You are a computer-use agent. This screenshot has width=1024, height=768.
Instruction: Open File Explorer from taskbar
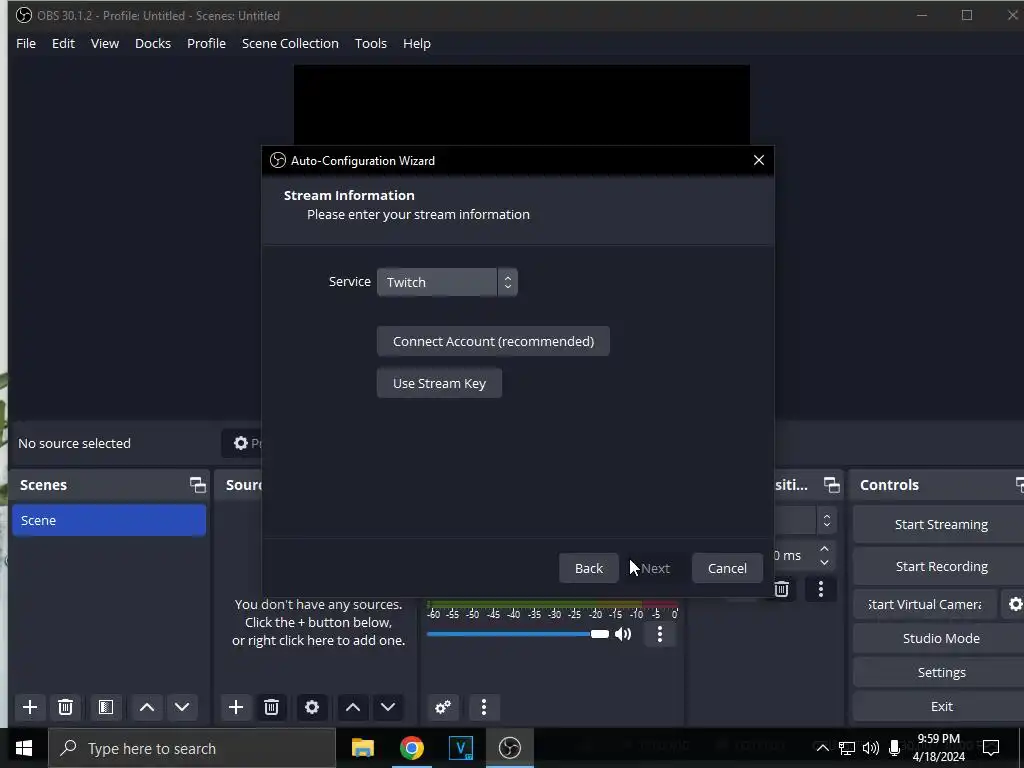click(x=362, y=748)
